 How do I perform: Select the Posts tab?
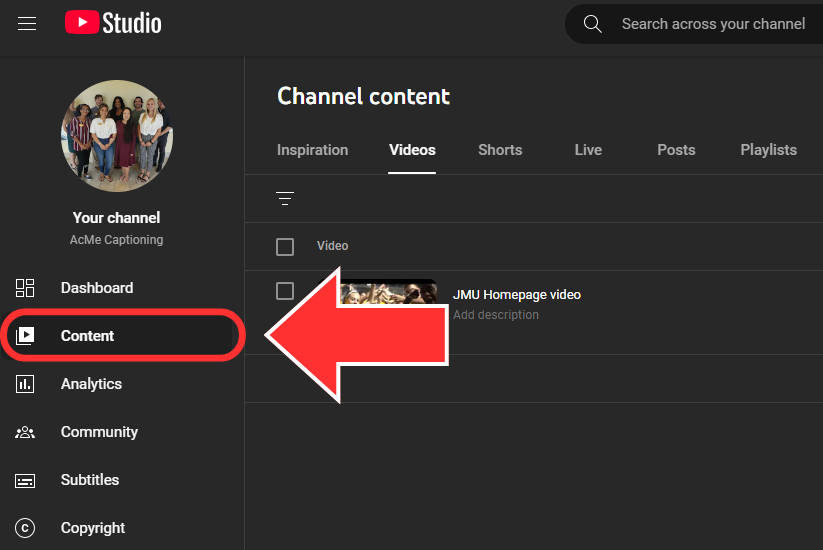coord(676,150)
